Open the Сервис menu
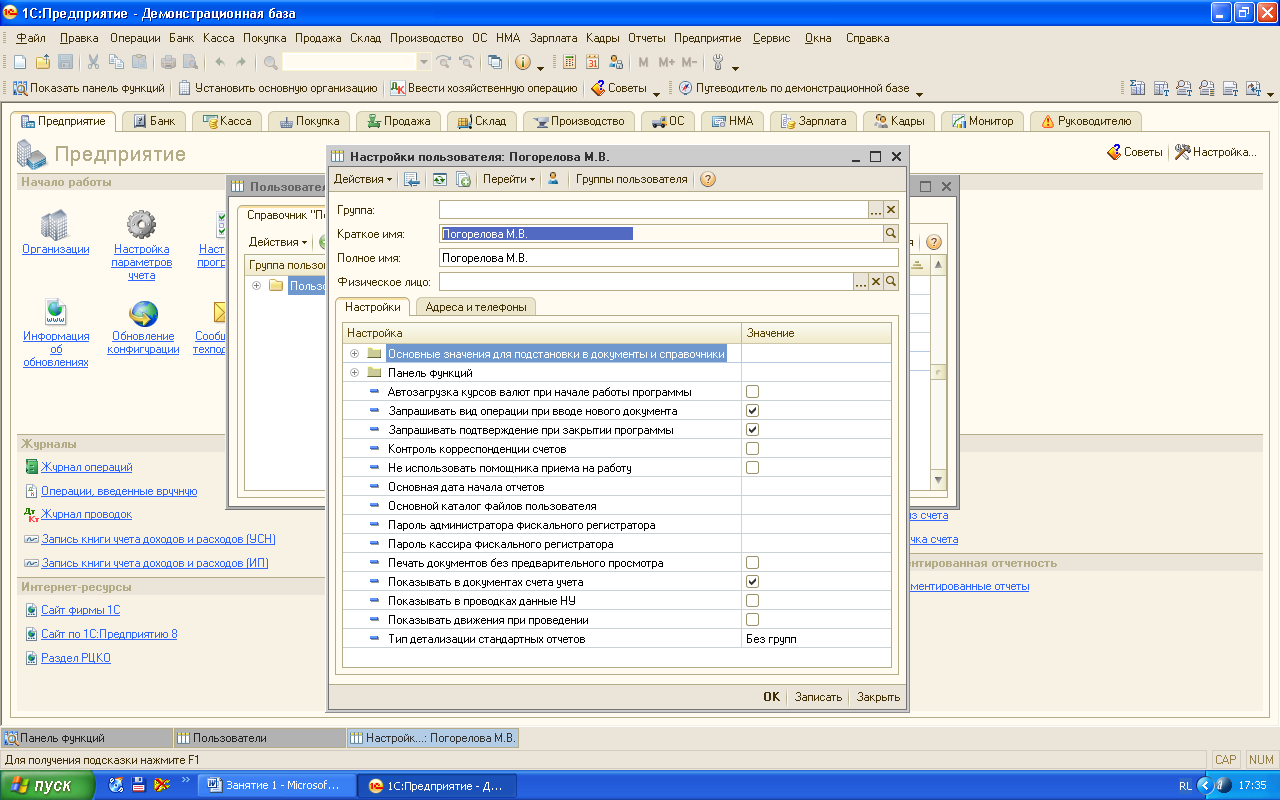The image size is (1280, 800). point(771,38)
